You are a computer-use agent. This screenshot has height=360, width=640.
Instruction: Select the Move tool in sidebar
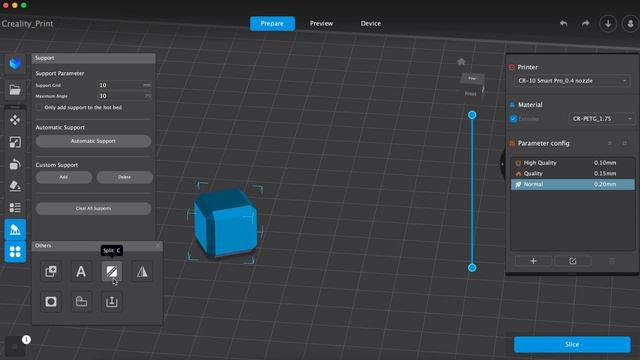tap(15, 120)
